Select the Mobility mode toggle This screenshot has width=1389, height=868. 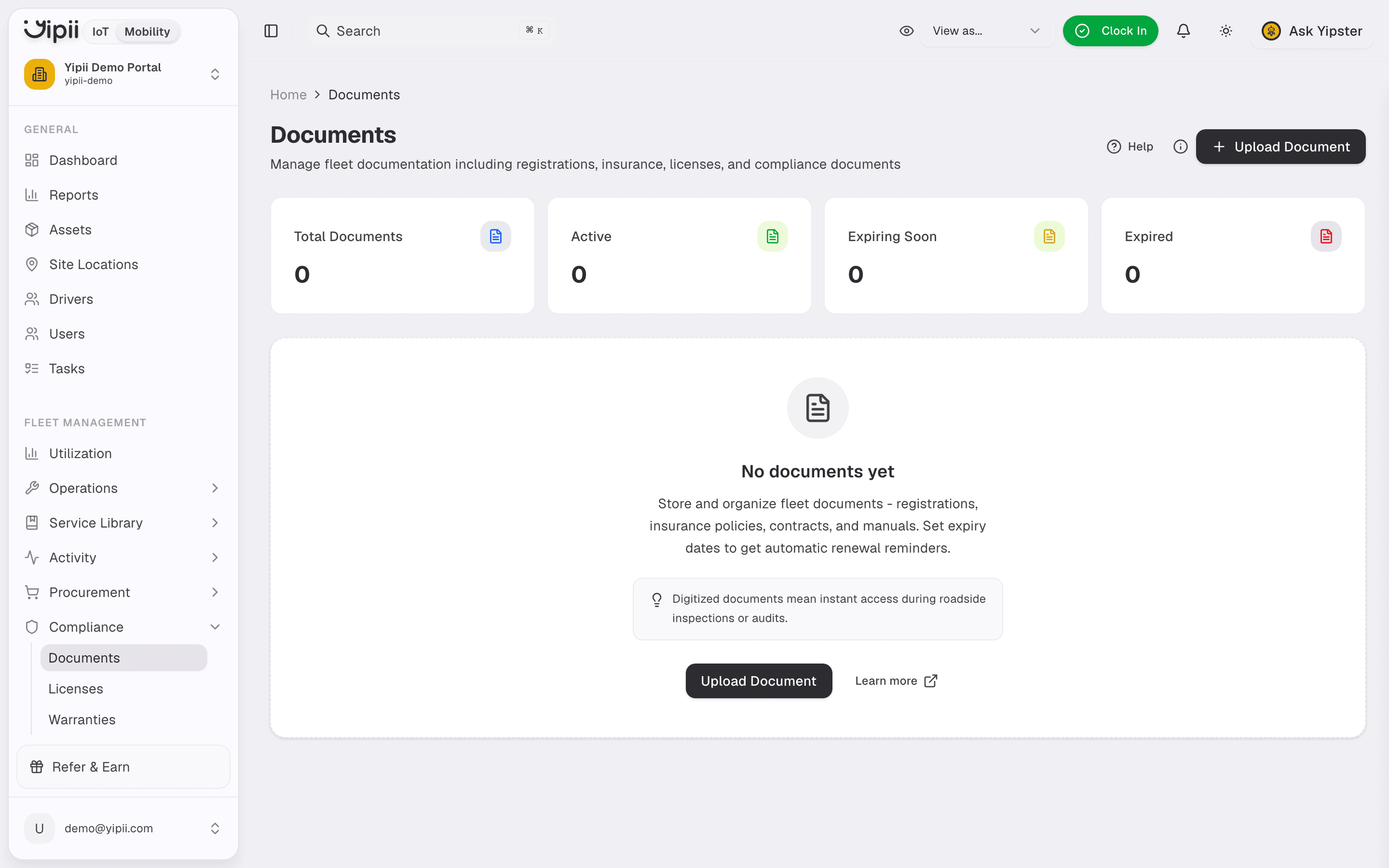pyautogui.click(x=147, y=31)
